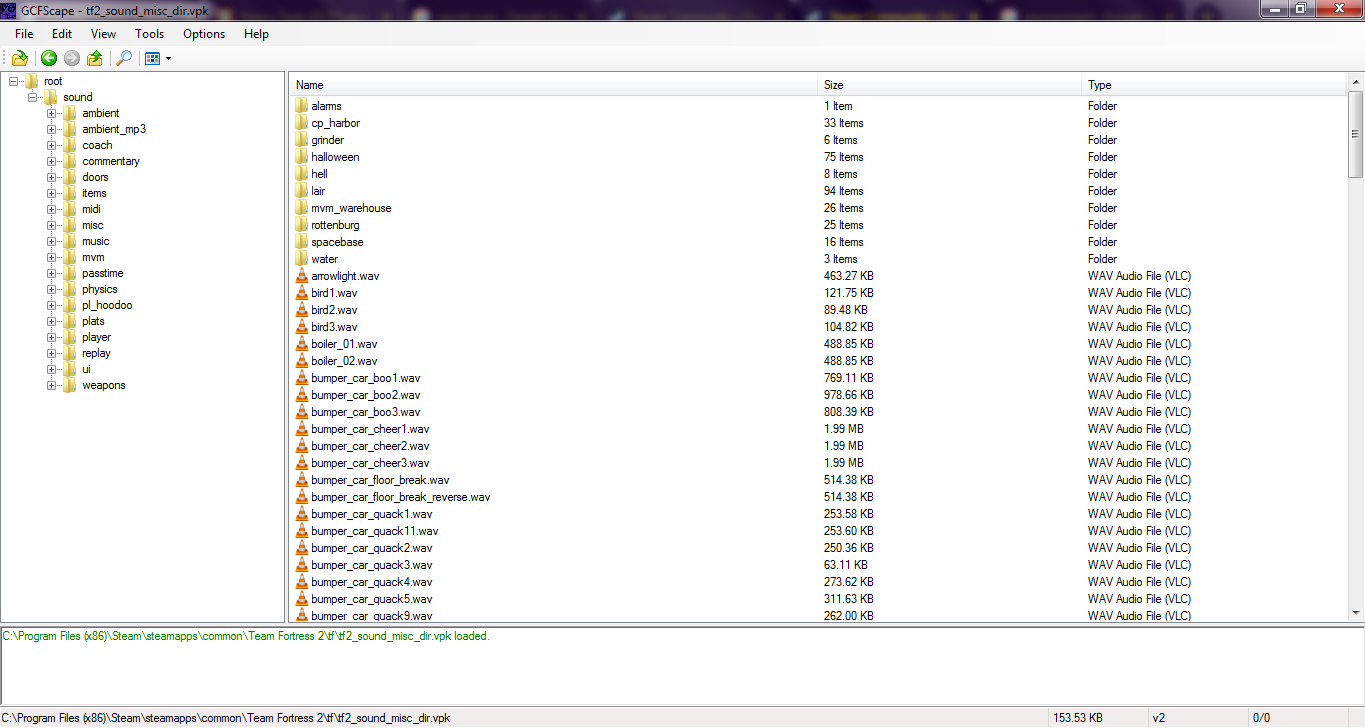Click the root folder icon in tree
The image size is (1365, 728).
coord(31,81)
